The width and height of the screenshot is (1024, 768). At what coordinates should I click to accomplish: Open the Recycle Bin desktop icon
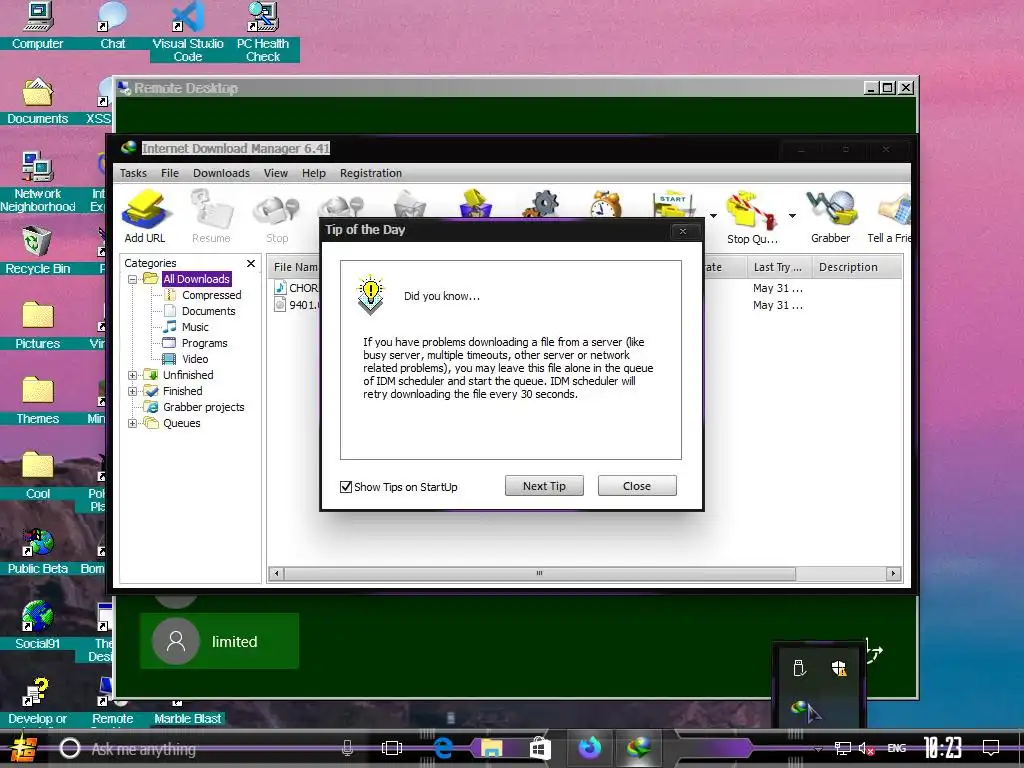click(x=38, y=242)
